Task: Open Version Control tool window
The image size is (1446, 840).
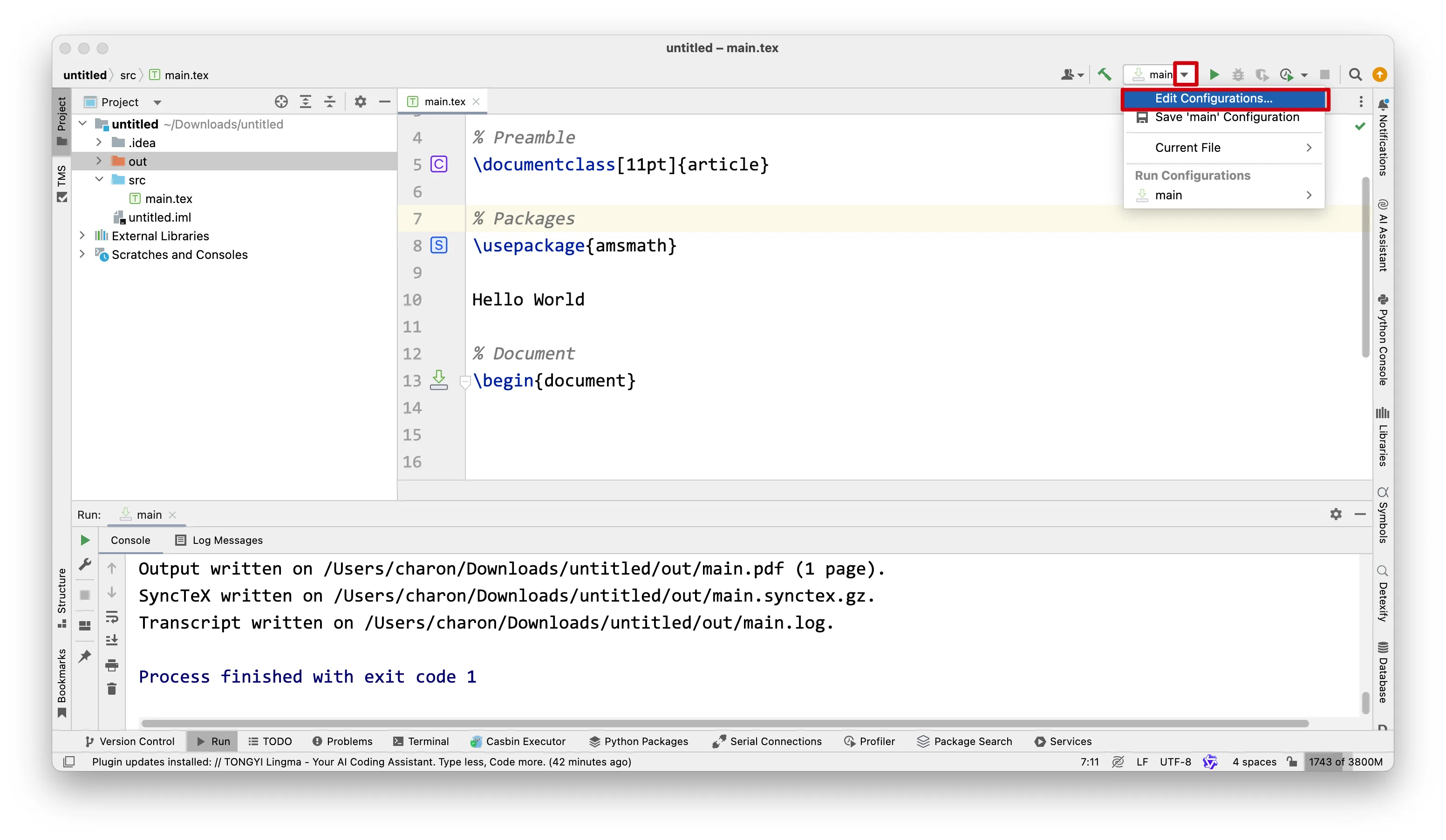Action: [x=130, y=740]
